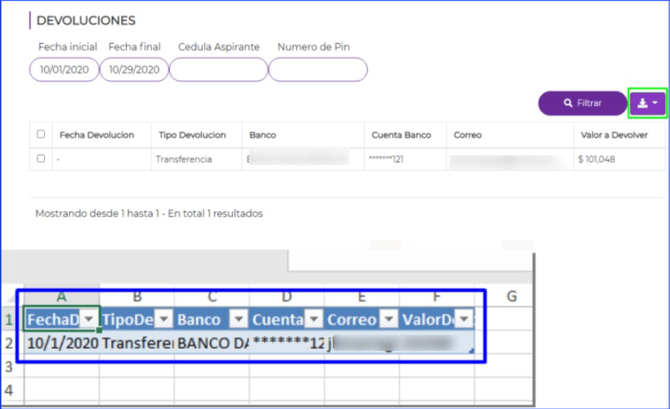
Task: Click the download export button
Action: pos(647,103)
